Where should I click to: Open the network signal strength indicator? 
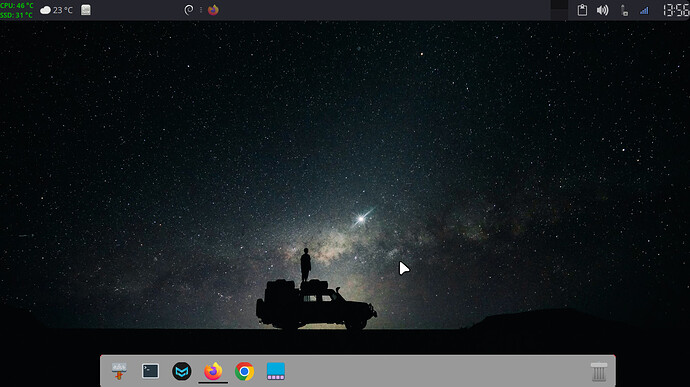644,10
